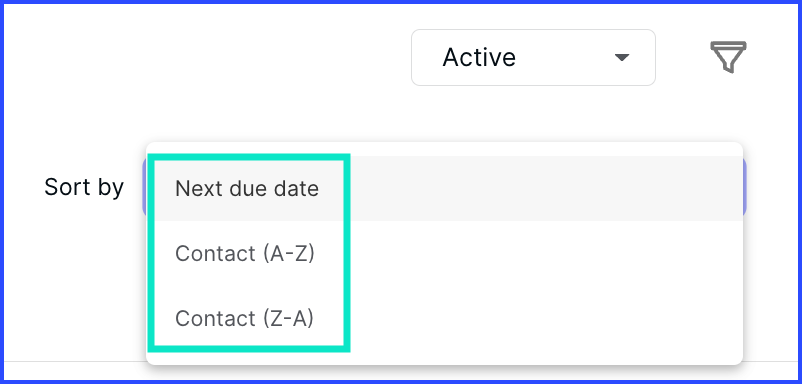Click the caret arrow in Active dropdown
Screen dimensions: 802x384
point(621,57)
